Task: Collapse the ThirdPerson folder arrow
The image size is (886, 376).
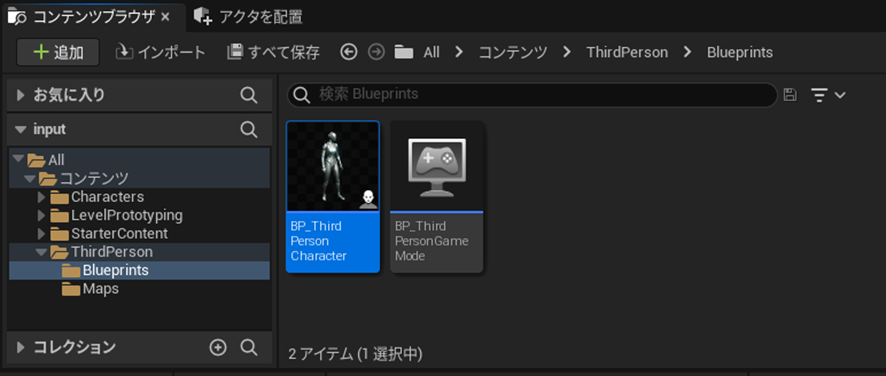Action: pyautogui.click(x=41, y=252)
